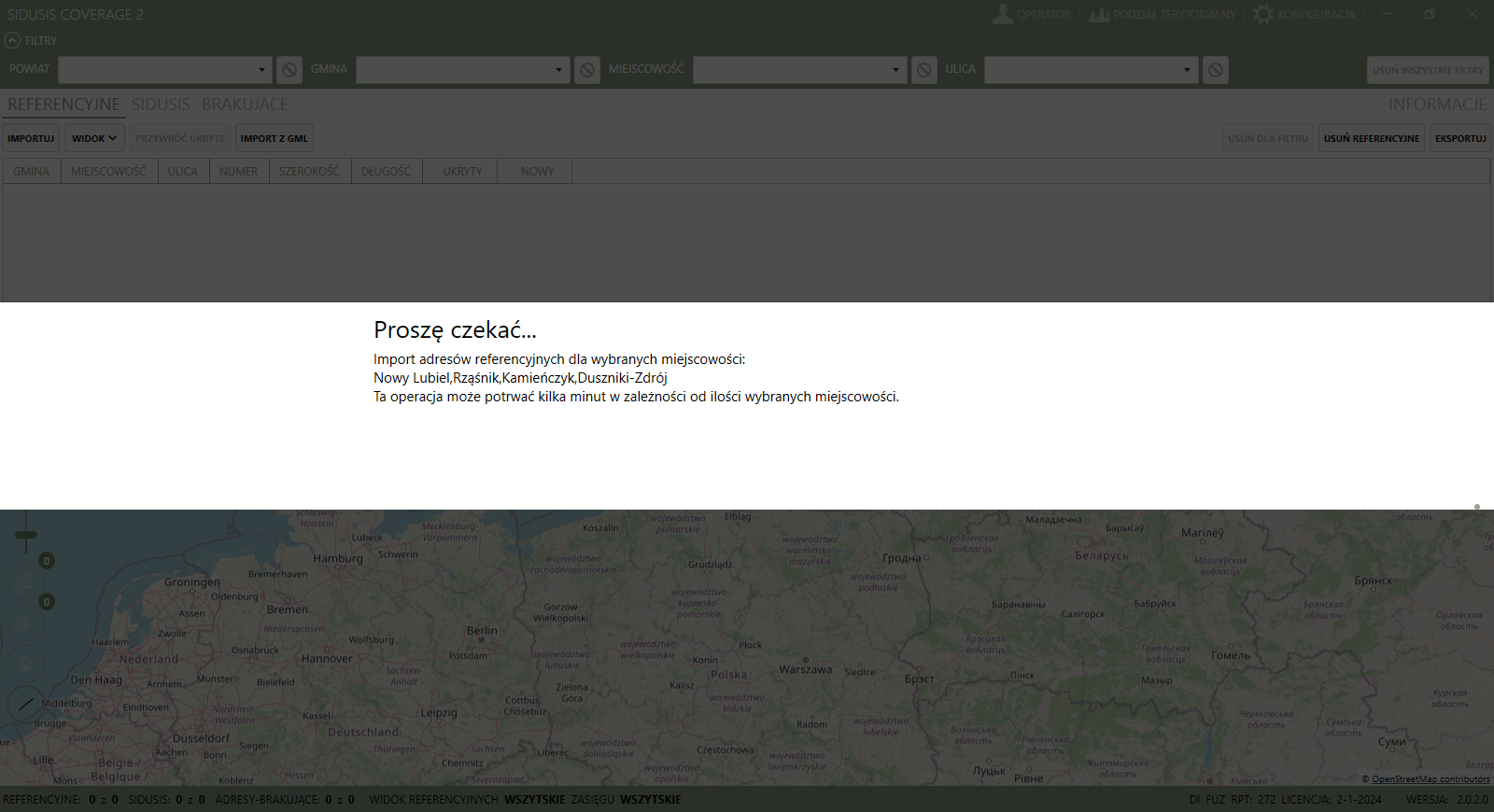Click the EKSPORTUJ button
This screenshot has height=812, width=1494.
pos(1460,138)
